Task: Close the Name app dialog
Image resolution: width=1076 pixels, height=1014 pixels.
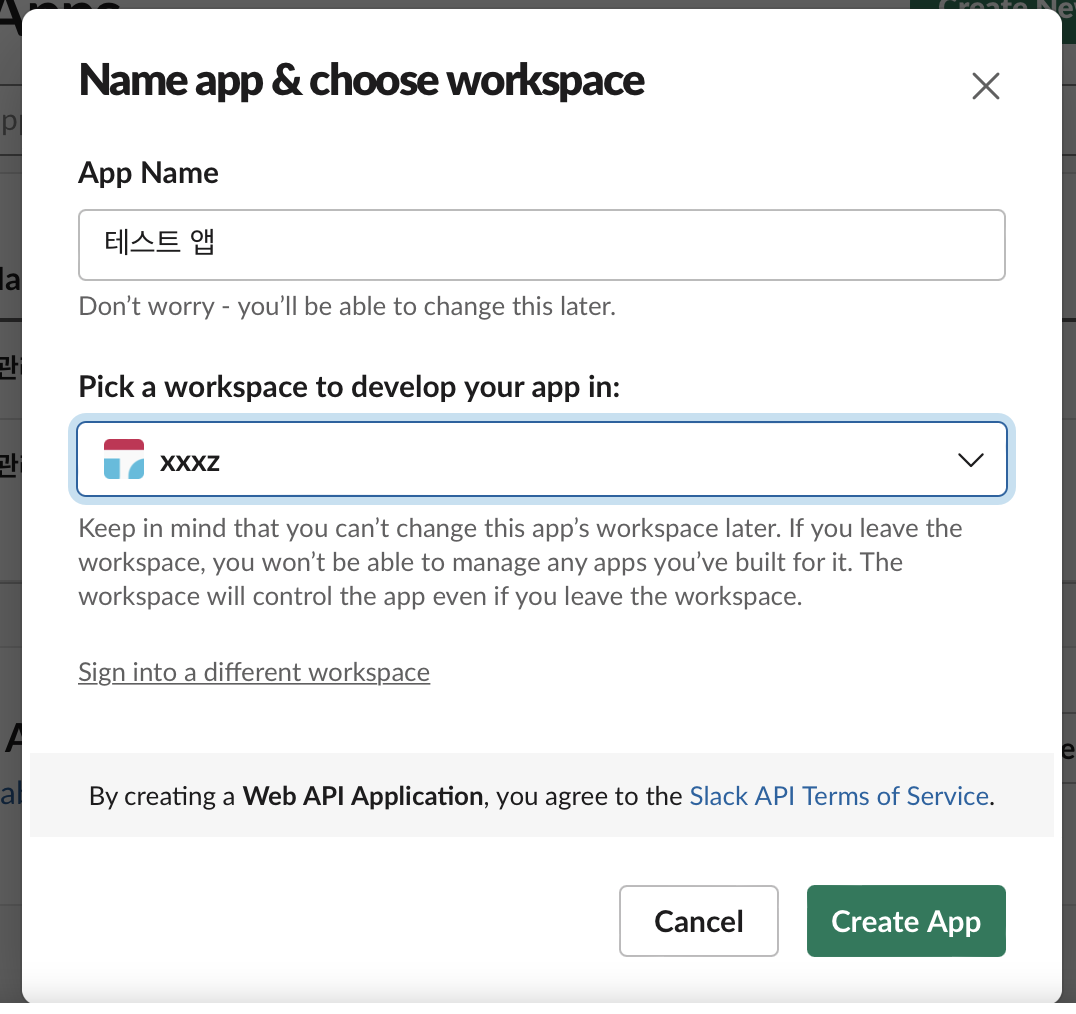Action: [985, 86]
